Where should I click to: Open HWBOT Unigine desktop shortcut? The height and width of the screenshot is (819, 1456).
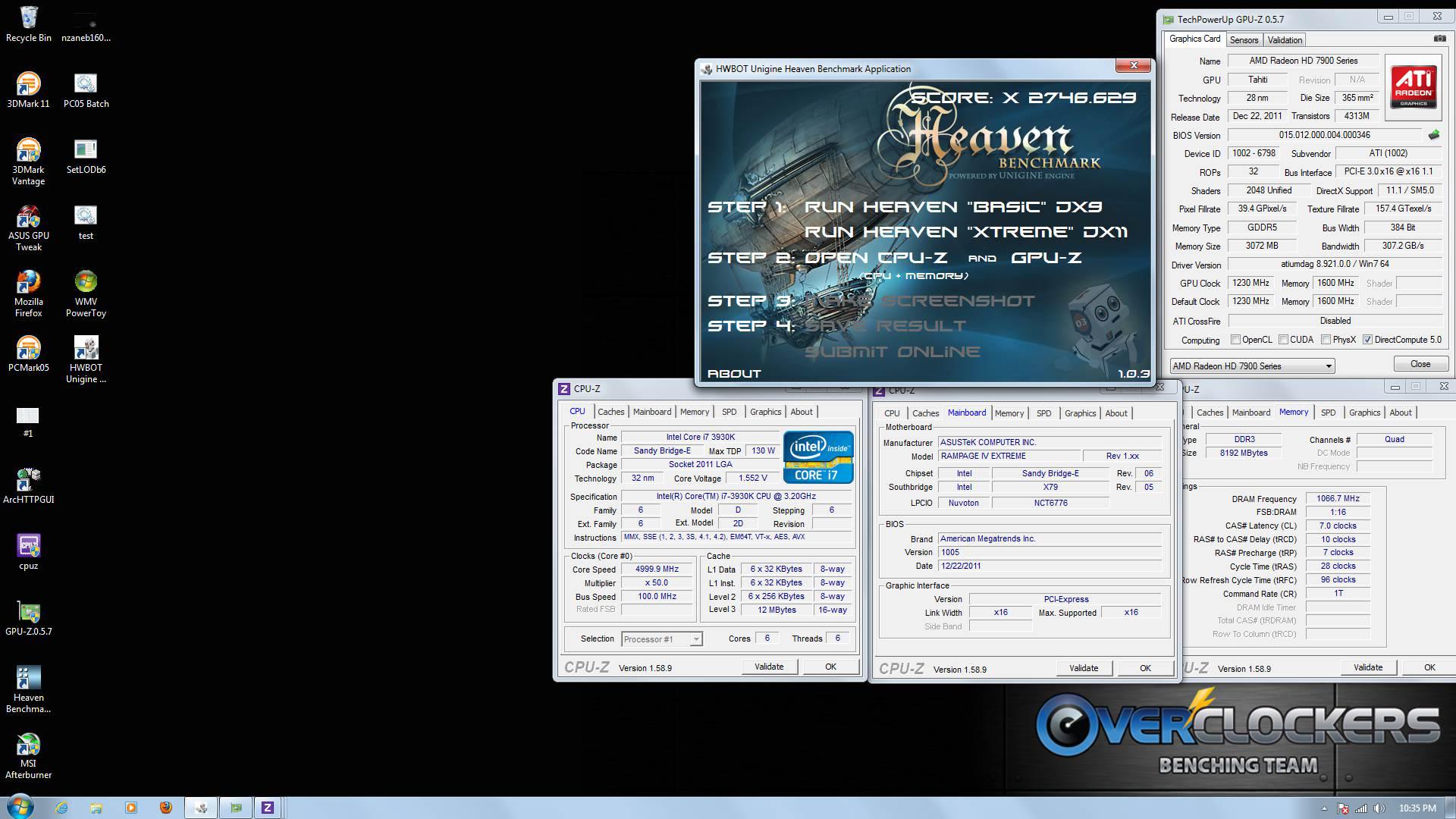[86, 359]
